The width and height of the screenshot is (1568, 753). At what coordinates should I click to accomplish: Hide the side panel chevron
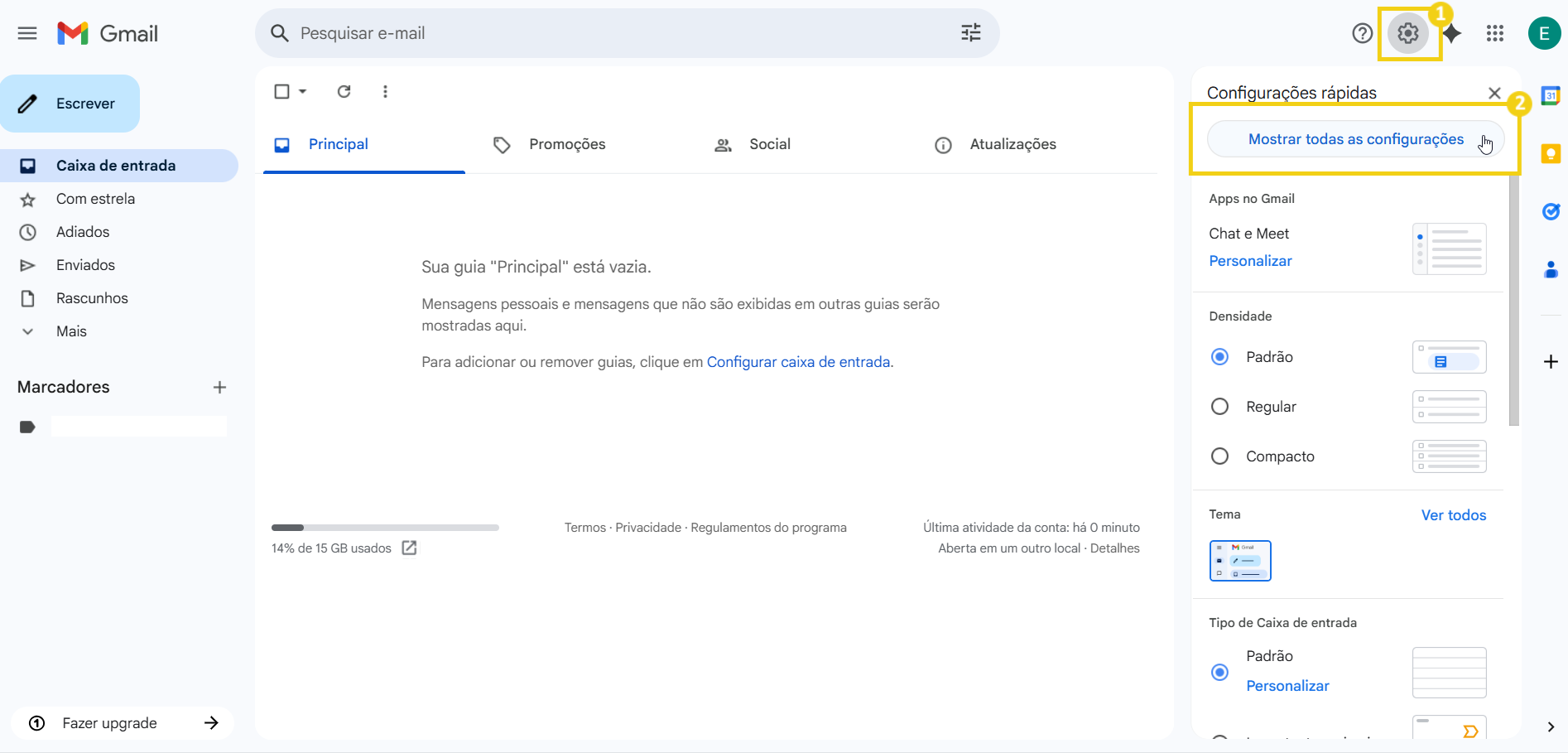pos(1551,726)
